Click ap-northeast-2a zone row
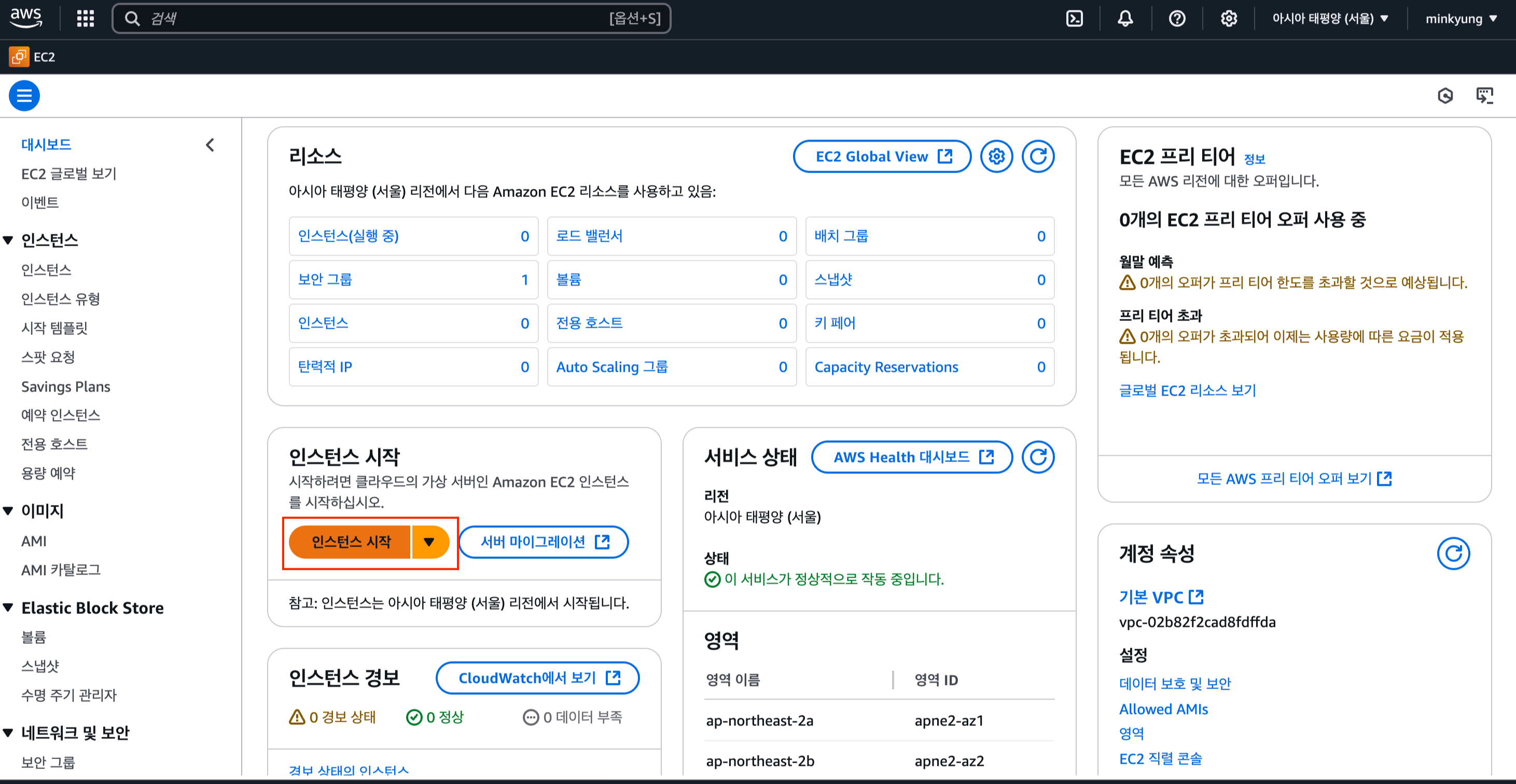 879,720
